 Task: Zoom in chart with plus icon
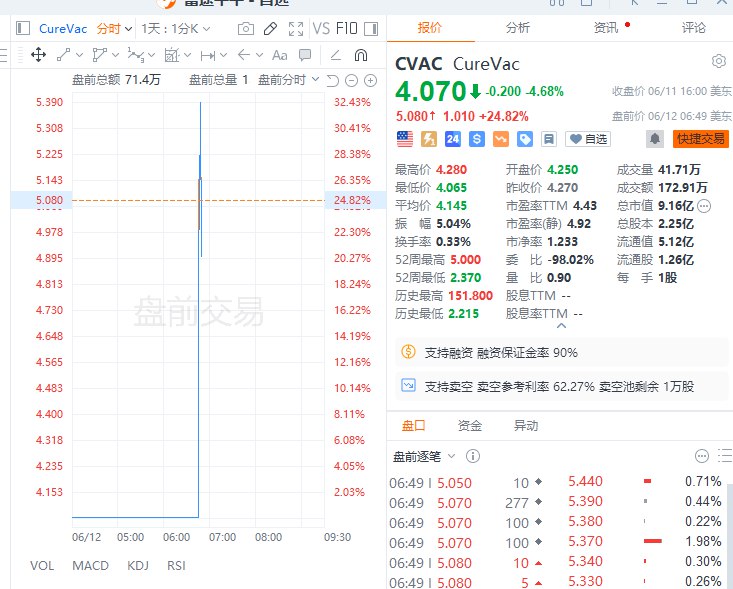point(370,80)
